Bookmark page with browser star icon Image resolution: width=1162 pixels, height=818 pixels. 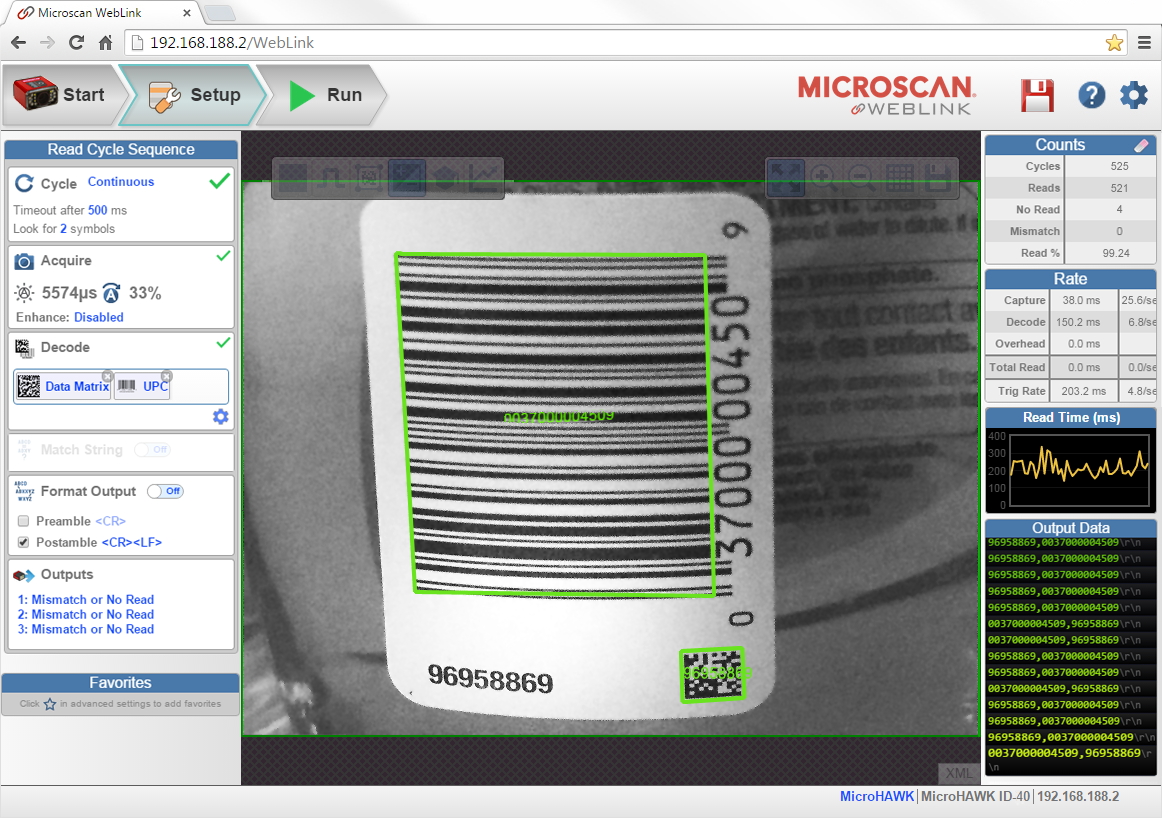(x=1114, y=43)
